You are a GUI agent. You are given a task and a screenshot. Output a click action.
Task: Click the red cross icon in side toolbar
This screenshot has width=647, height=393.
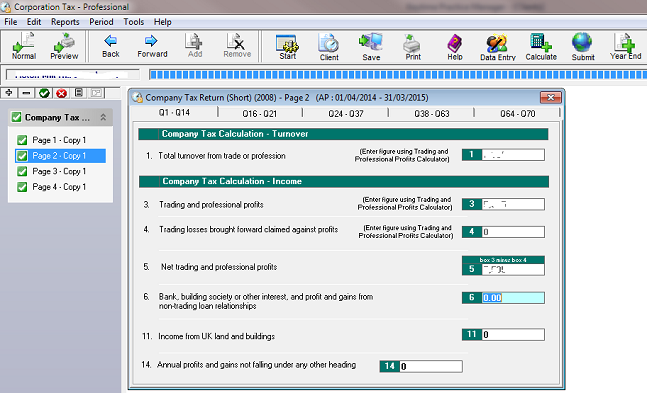[61, 93]
